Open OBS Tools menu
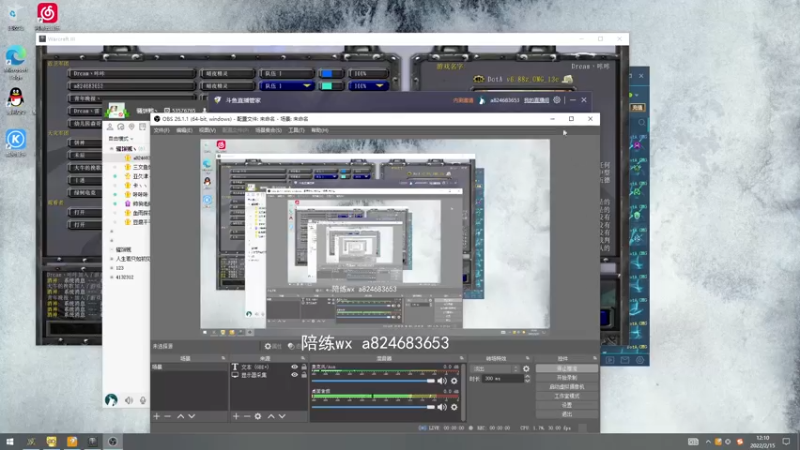This screenshot has width=800, height=450. 296,131
